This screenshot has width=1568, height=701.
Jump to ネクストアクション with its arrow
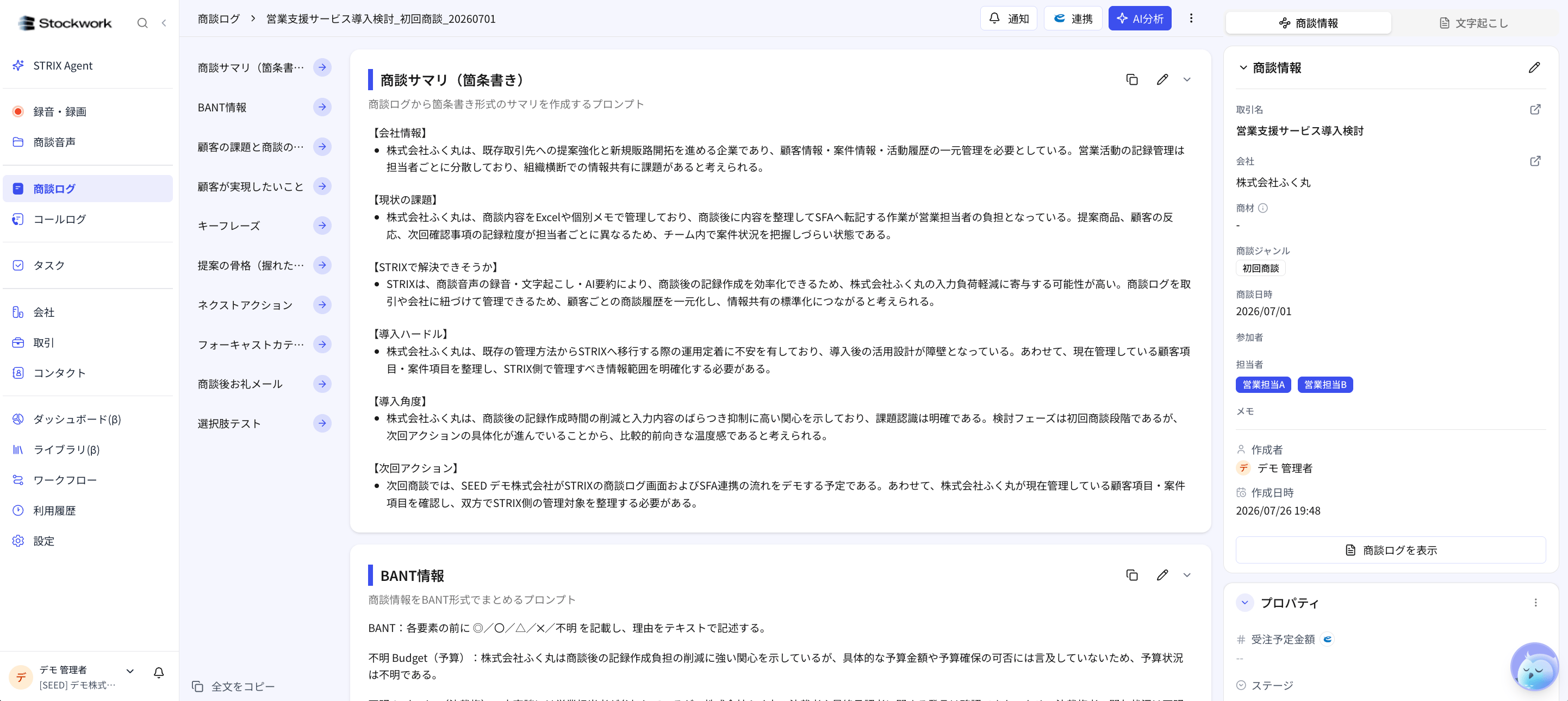point(322,305)
